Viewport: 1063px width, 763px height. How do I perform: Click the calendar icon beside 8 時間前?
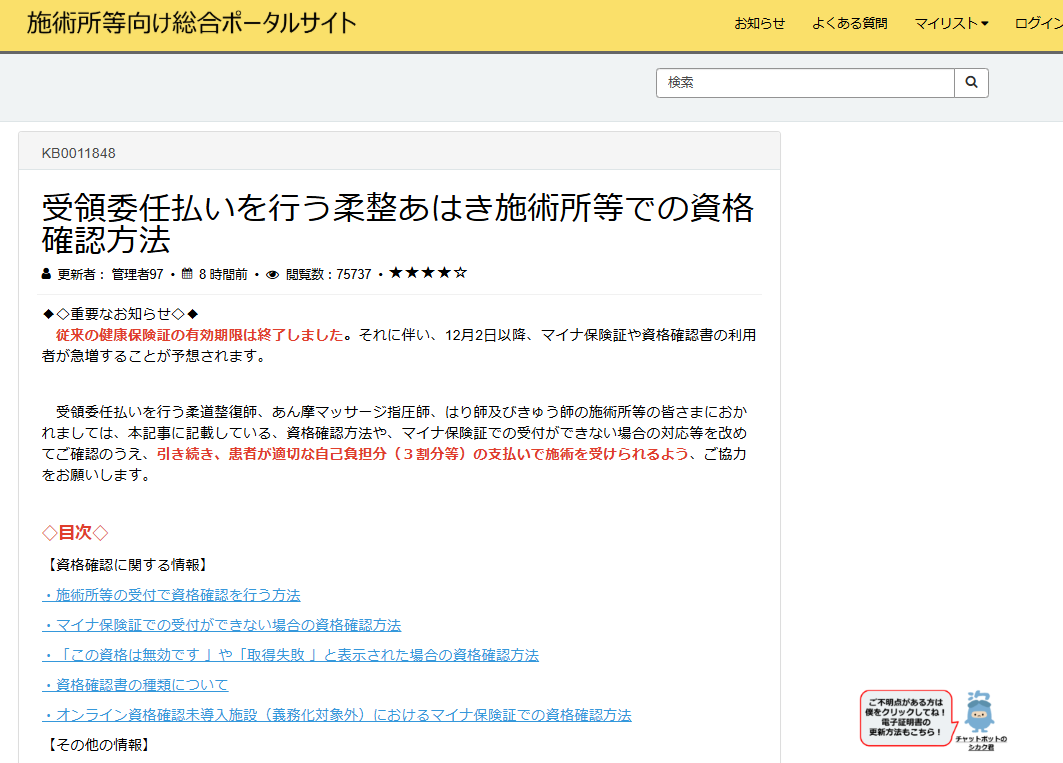pyautogui.click(x=186, y=274)
